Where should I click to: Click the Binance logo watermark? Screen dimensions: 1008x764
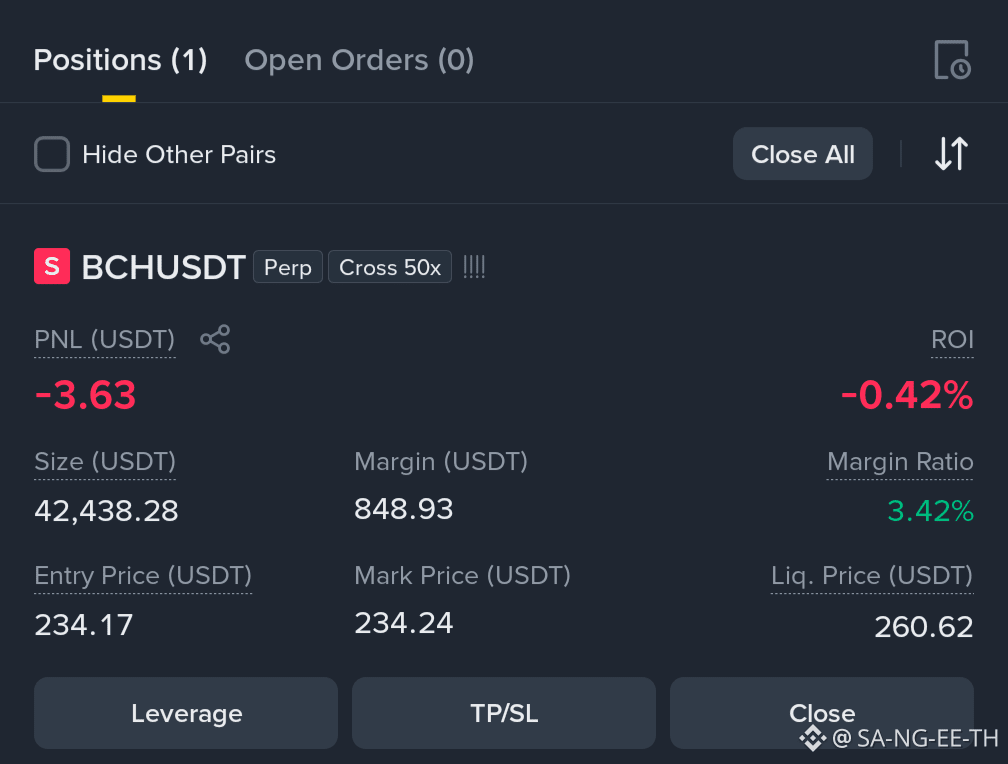pyautogui.click(x=812, y=738)
